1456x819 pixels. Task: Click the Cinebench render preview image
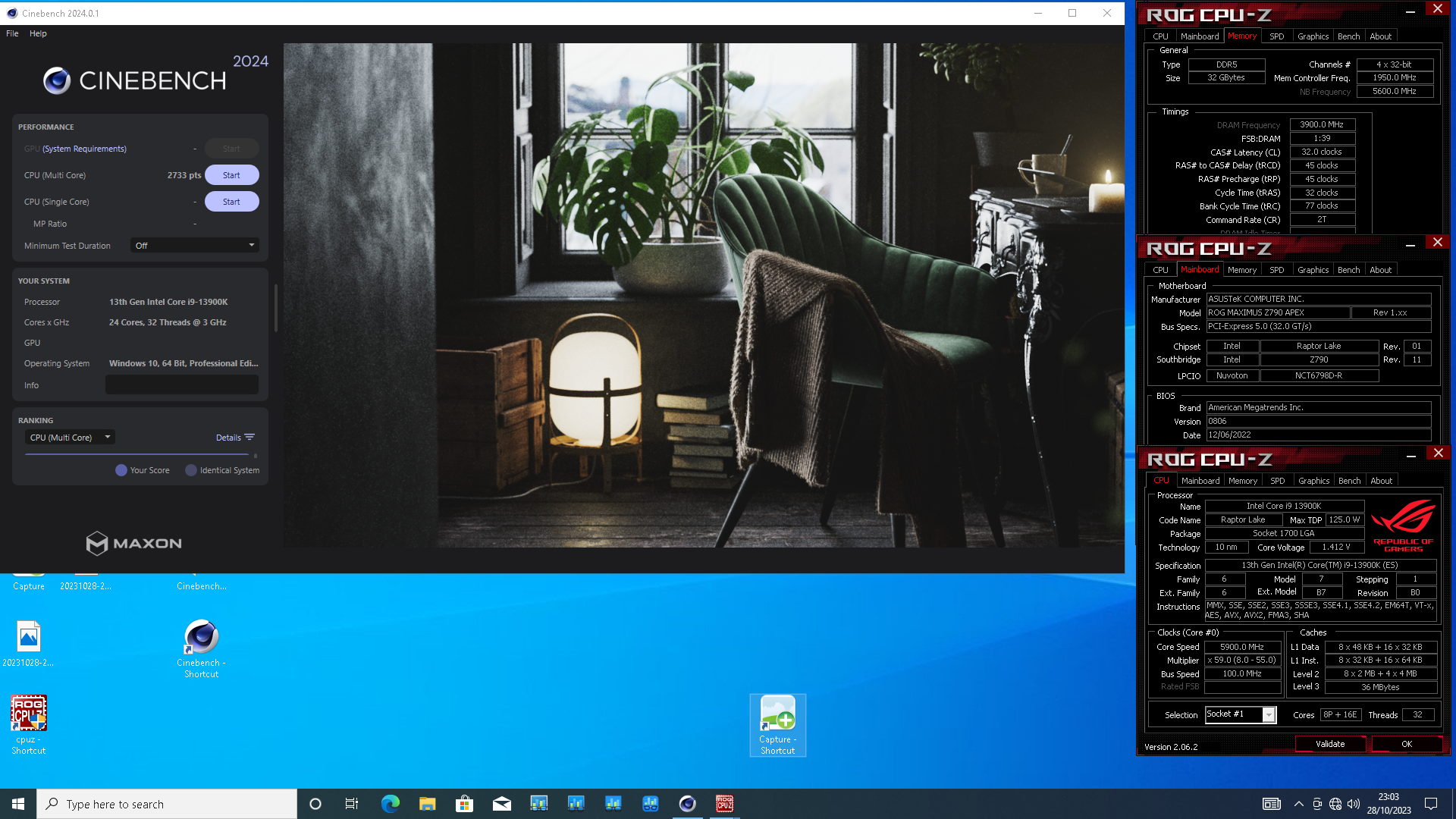pyautogui.click(x=704, y=295)
